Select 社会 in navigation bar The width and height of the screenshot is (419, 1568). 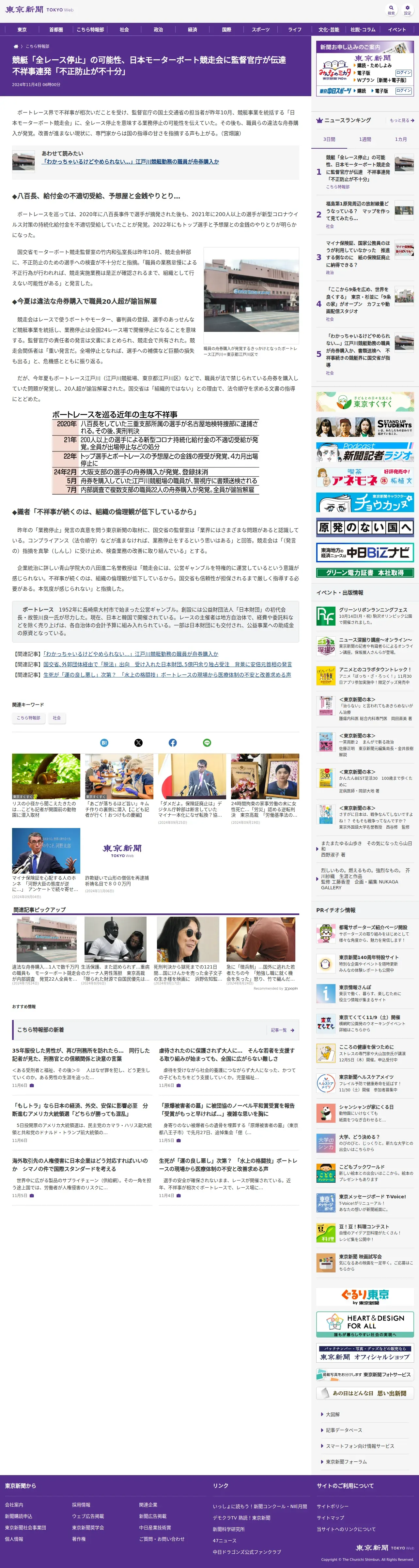pos(124,30)
